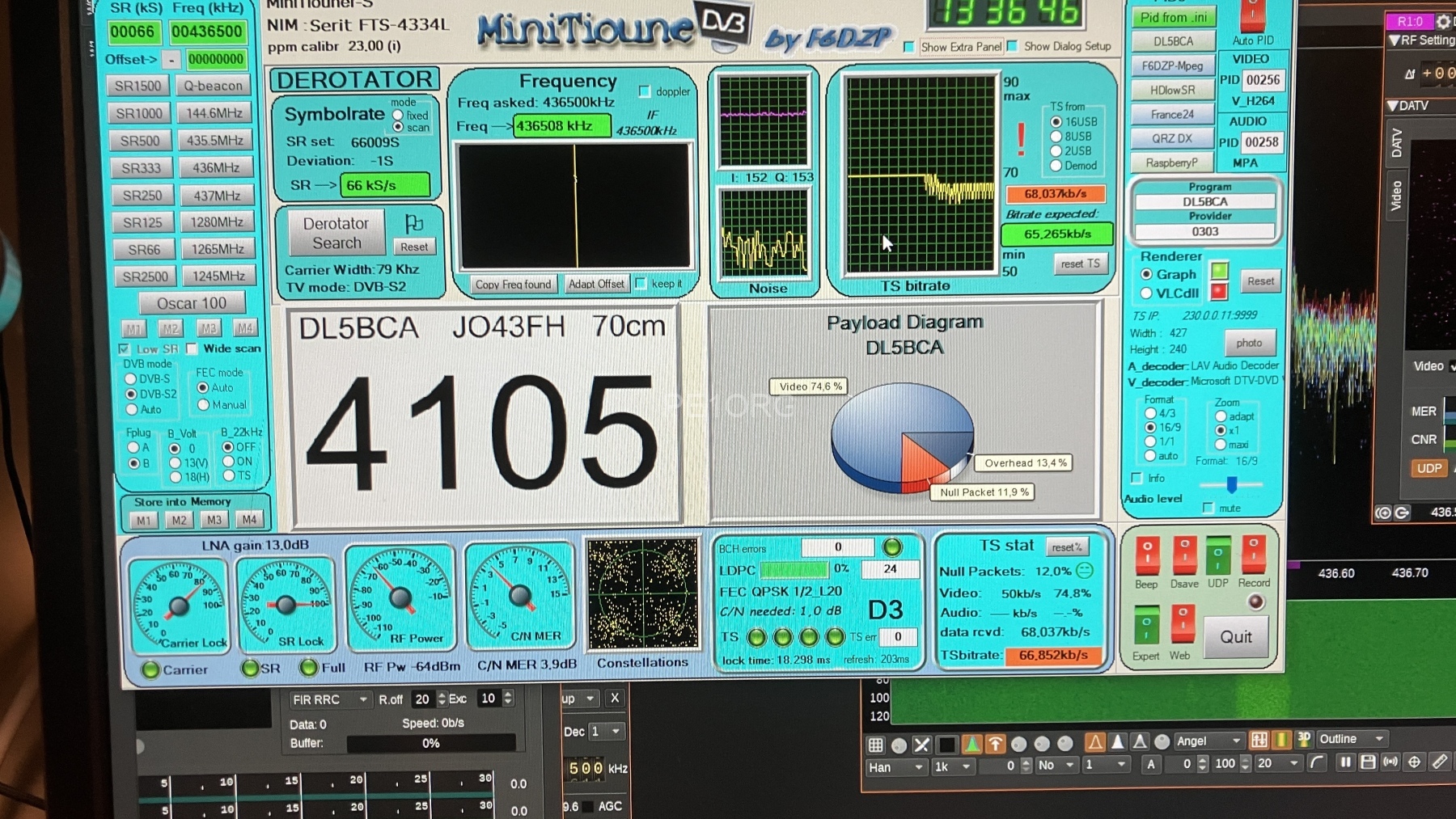Click the Freq kHz input field

point(206,32)
